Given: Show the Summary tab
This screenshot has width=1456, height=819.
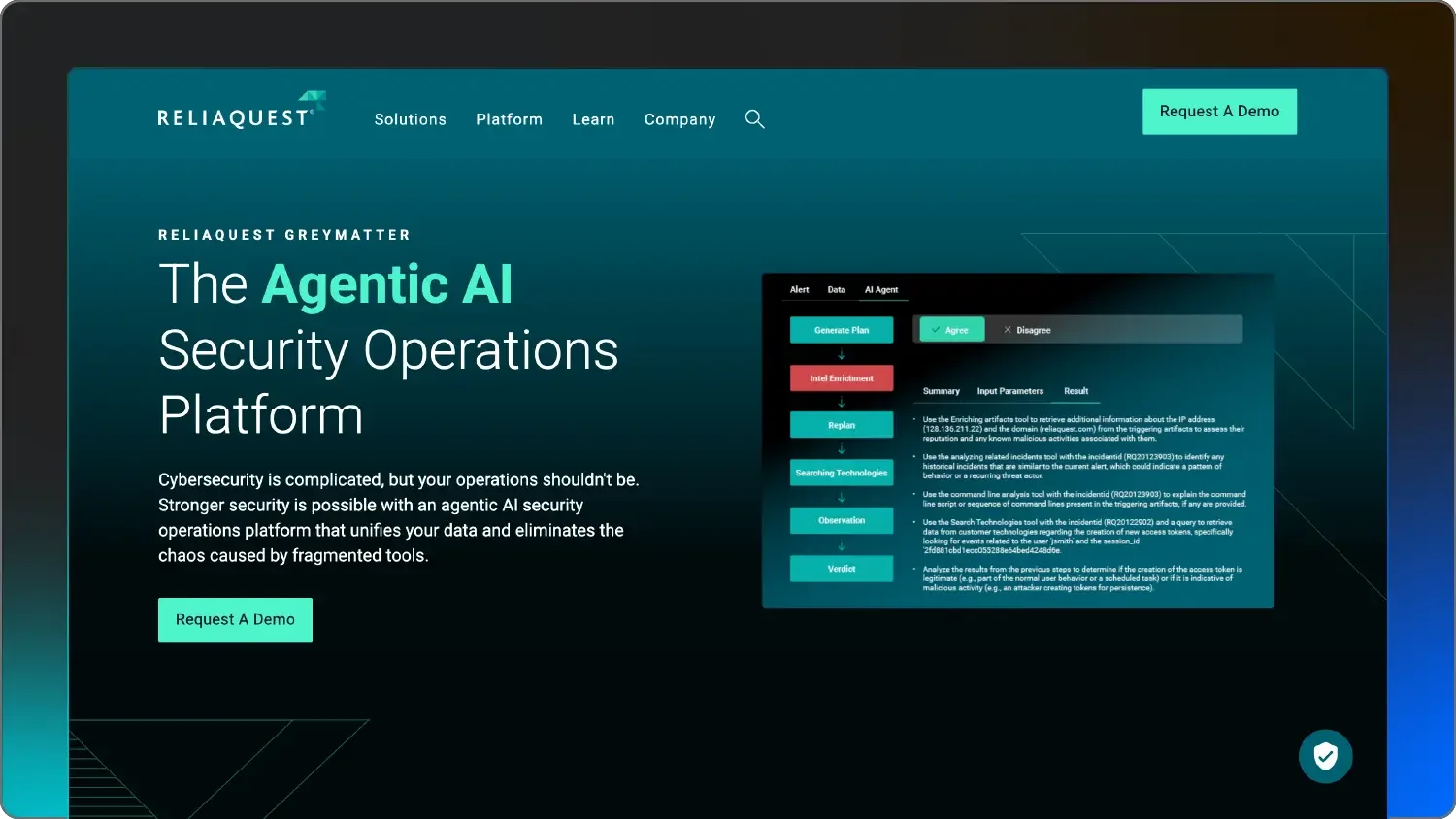Looking at the screenshot, I should tap(941, 391).
